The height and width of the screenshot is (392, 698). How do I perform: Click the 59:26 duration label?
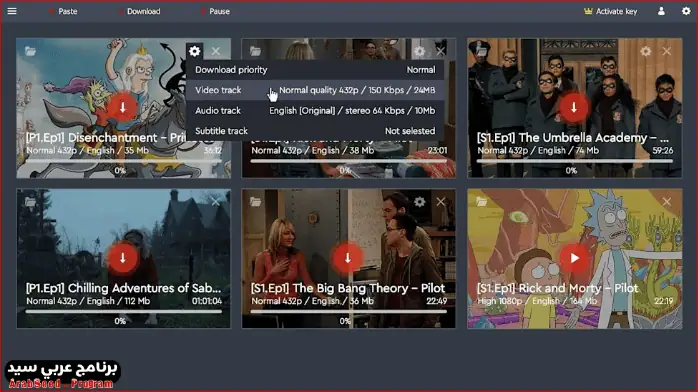663,151
